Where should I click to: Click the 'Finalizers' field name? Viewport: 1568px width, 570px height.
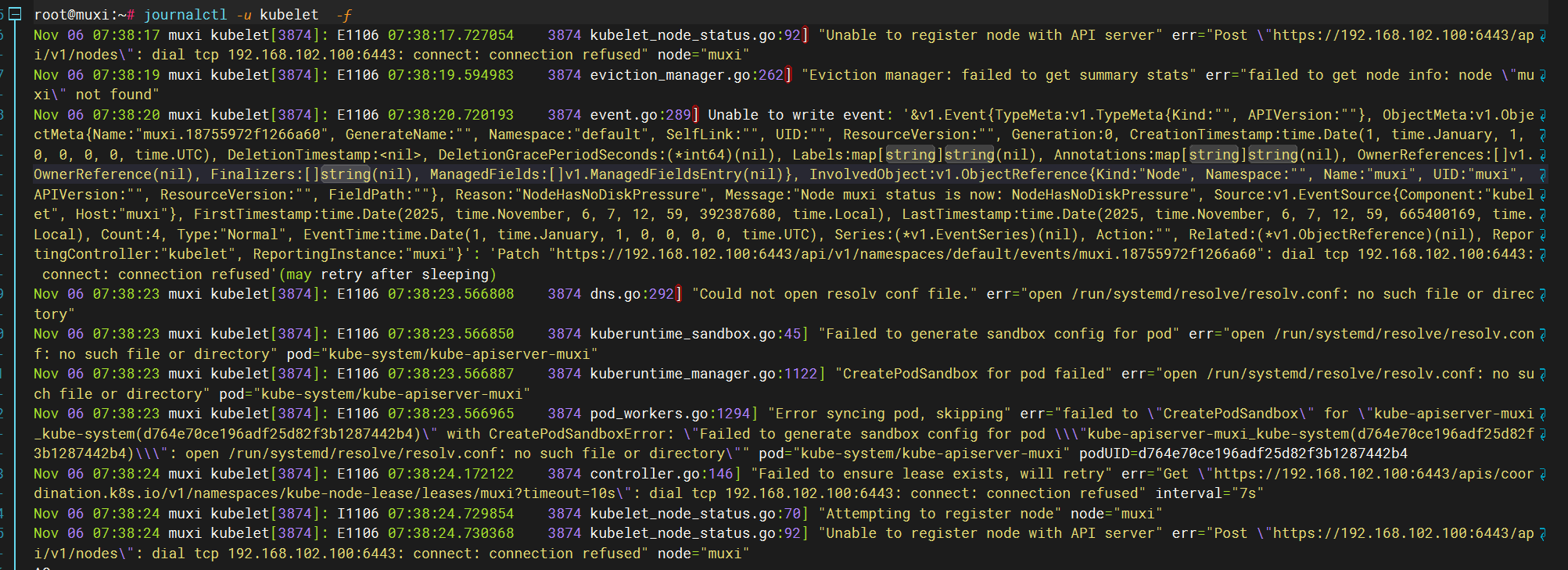click(253, 174)
